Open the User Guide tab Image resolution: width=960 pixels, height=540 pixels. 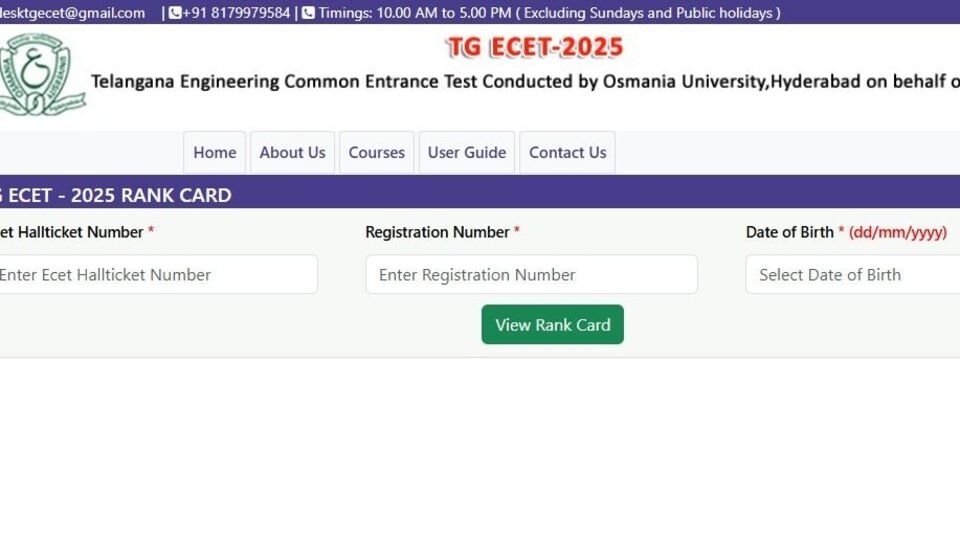(467, 152)
